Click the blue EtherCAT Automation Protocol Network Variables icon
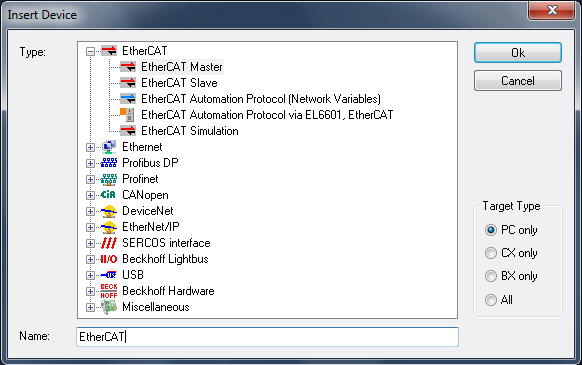This screenshot has width=582, height=365. point(128,99)
